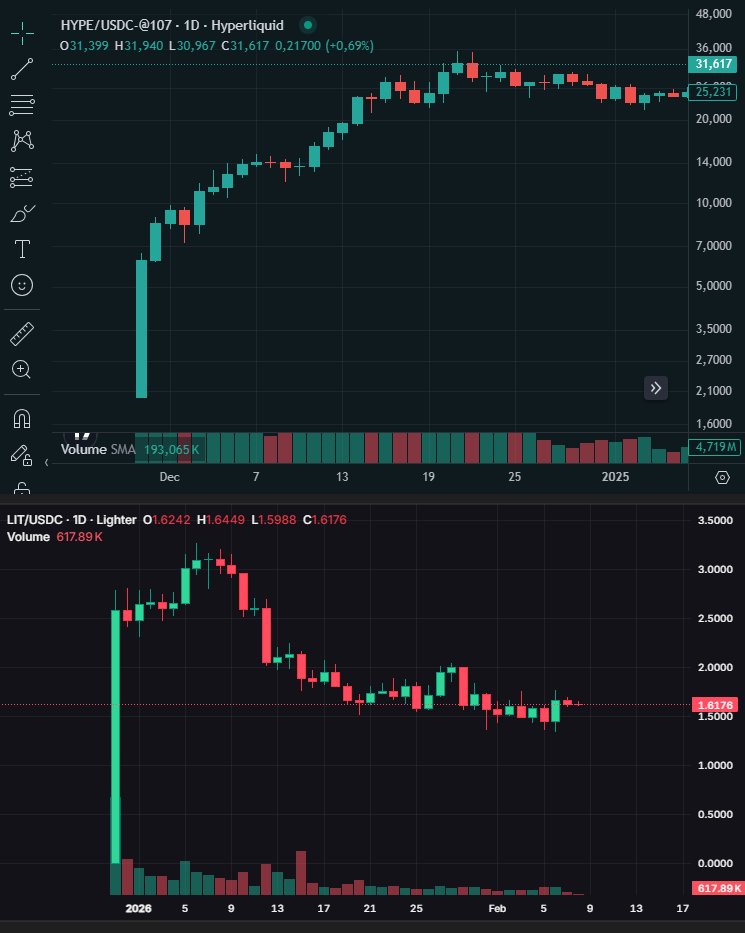Activate the zoom in tool

click(x=22, y=369)
